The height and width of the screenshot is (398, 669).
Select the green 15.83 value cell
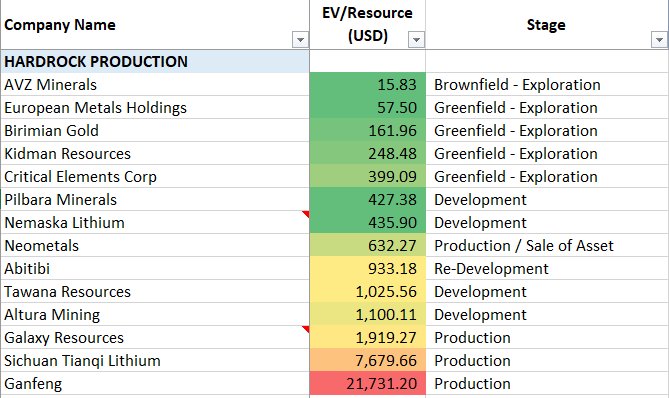click(367, 84)
